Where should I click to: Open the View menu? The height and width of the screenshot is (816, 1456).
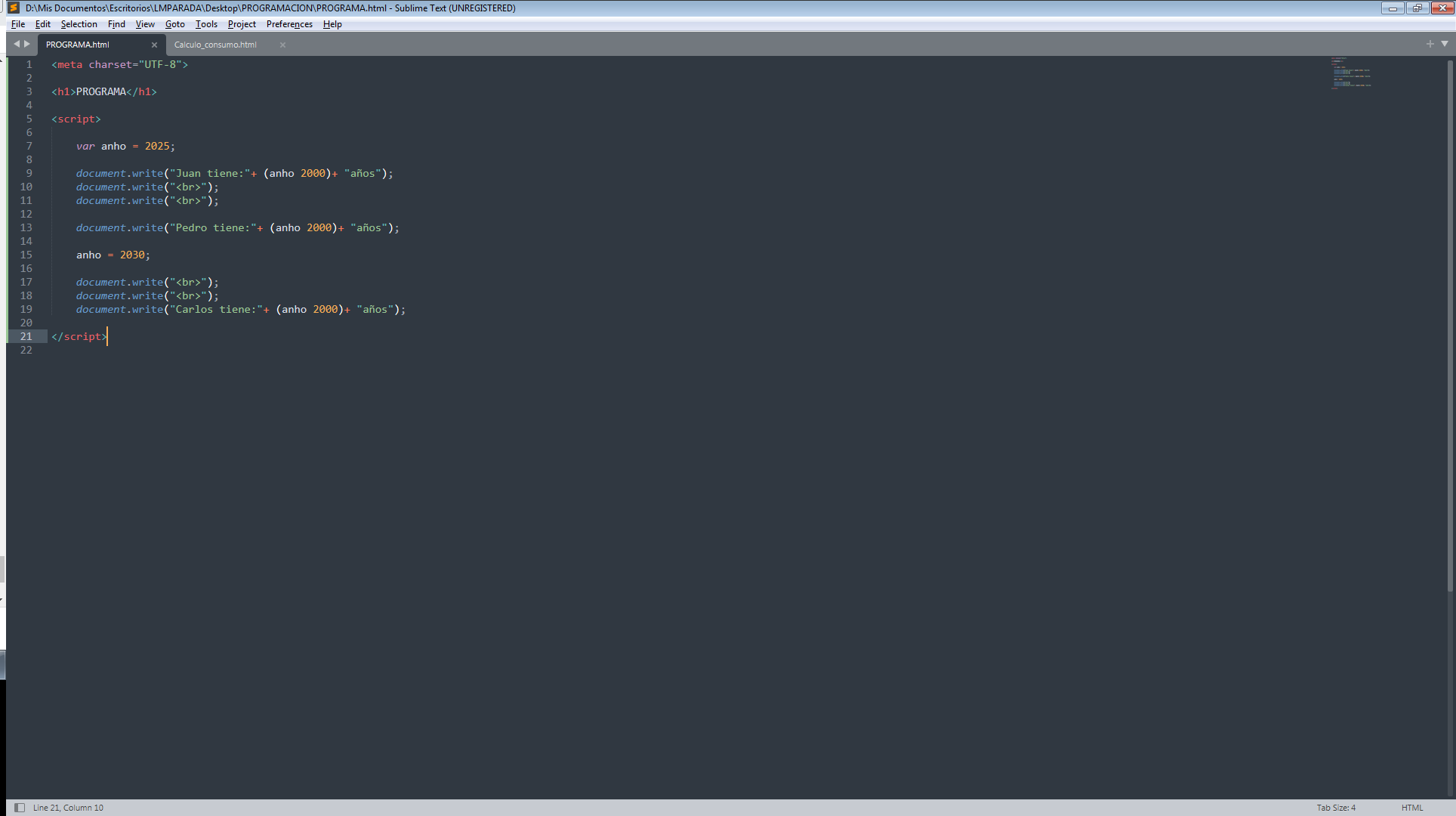(145, 24)
